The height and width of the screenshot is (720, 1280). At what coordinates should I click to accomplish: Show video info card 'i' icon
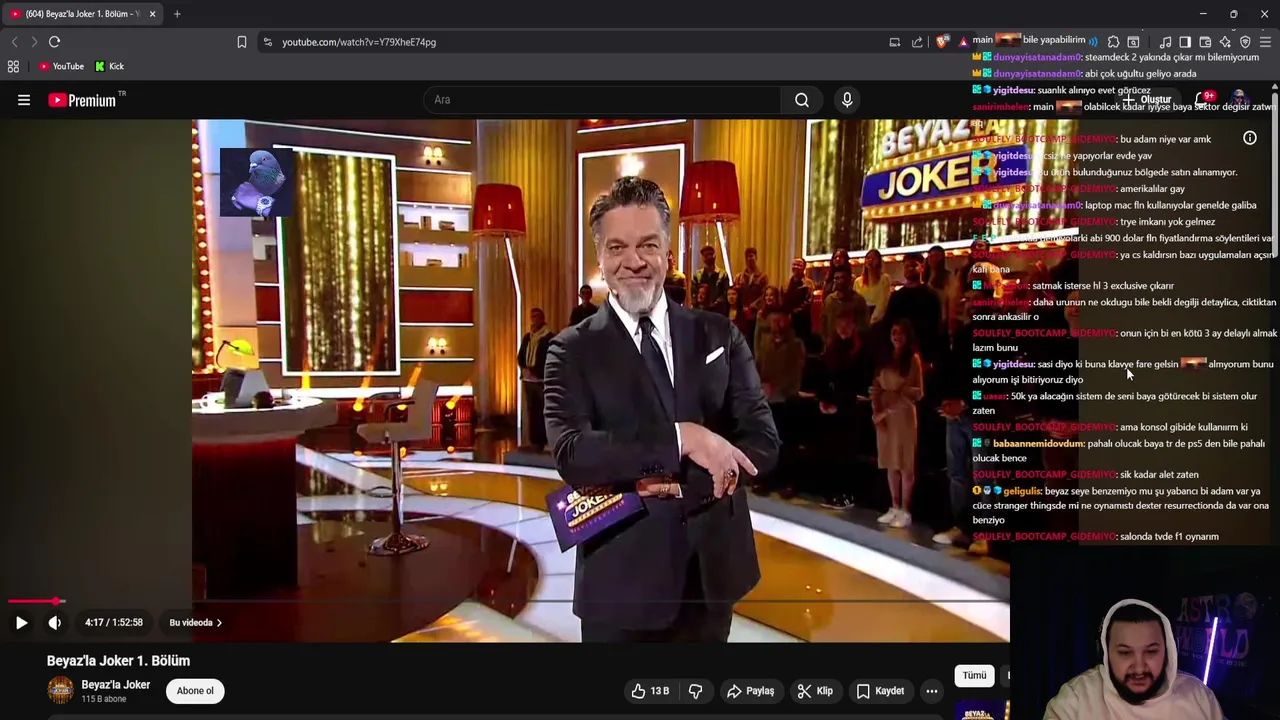click(x=1250, y=138)
